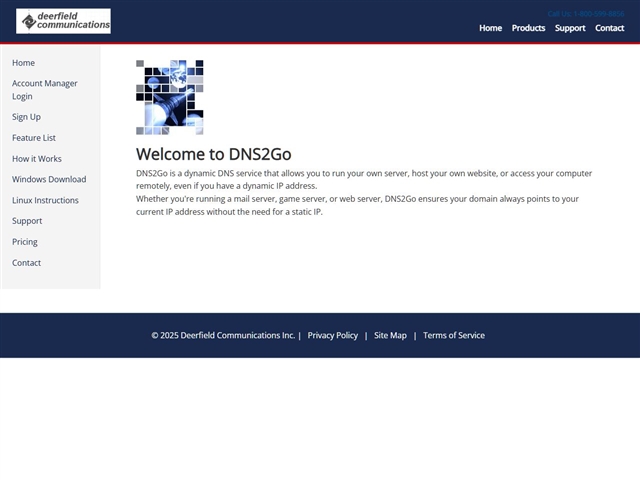
Task: Click the blue mosaic DNS2Go image
Action: coord(169,97)
